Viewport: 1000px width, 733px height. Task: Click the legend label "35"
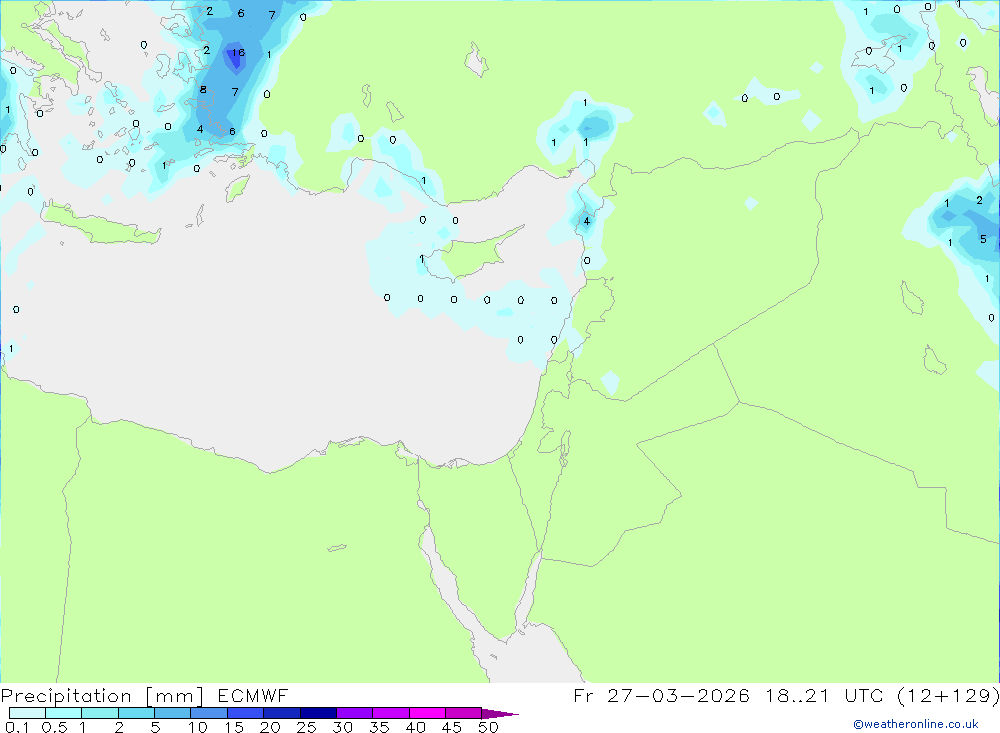(x=379, y=727)
